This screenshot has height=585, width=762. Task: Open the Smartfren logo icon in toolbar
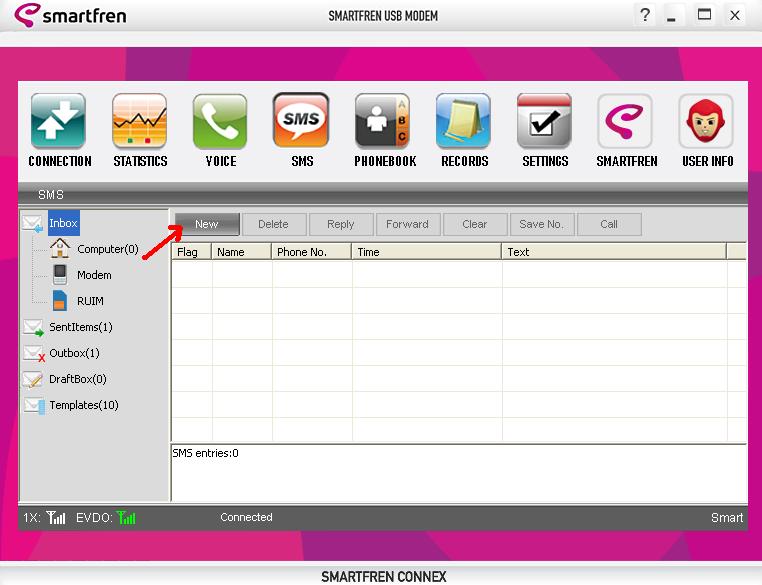point(625,121)
